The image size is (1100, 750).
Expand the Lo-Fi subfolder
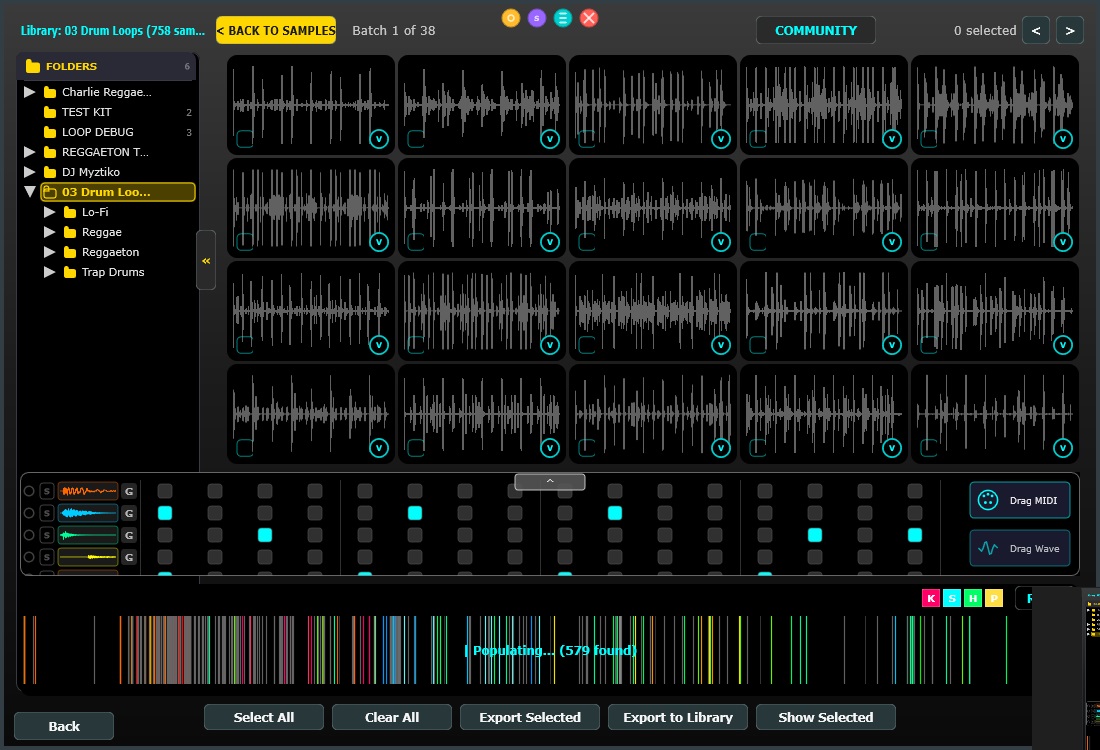click(49, 212)
